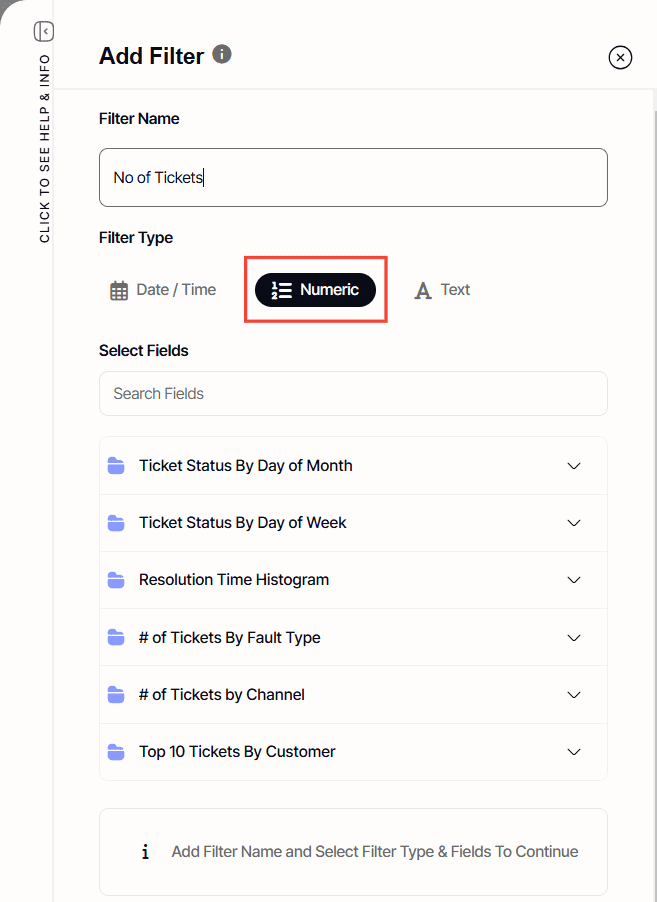Screen dimensions: 657x902
Task: Open the Top 10 Tickets By Customer group
Action: [x=574, y=752]
